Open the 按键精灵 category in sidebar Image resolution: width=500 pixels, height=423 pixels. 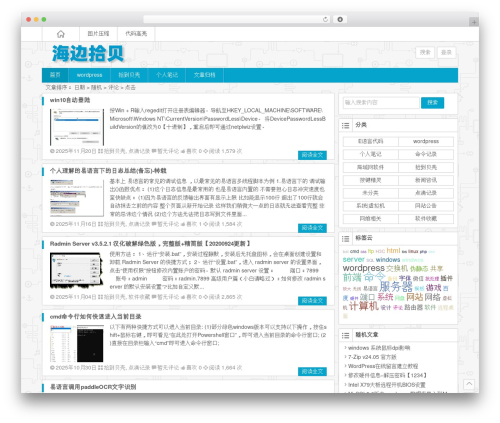[x=371, y=180]
